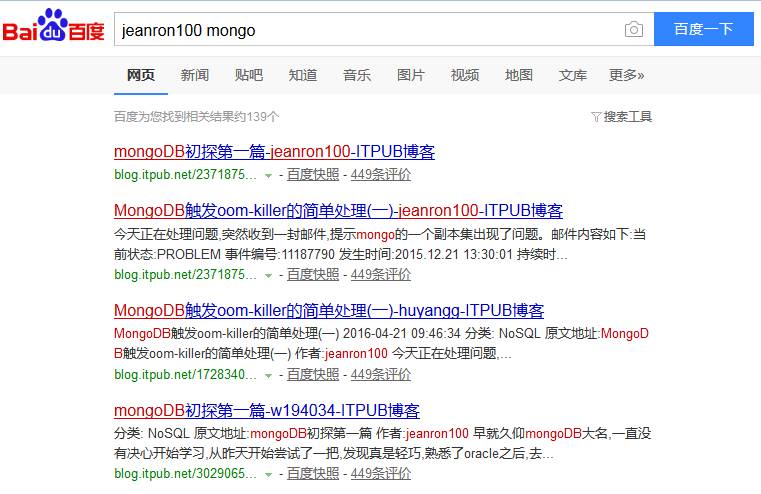Open the 地图 tab
This screenshot has width=761, height=494.
519,75
